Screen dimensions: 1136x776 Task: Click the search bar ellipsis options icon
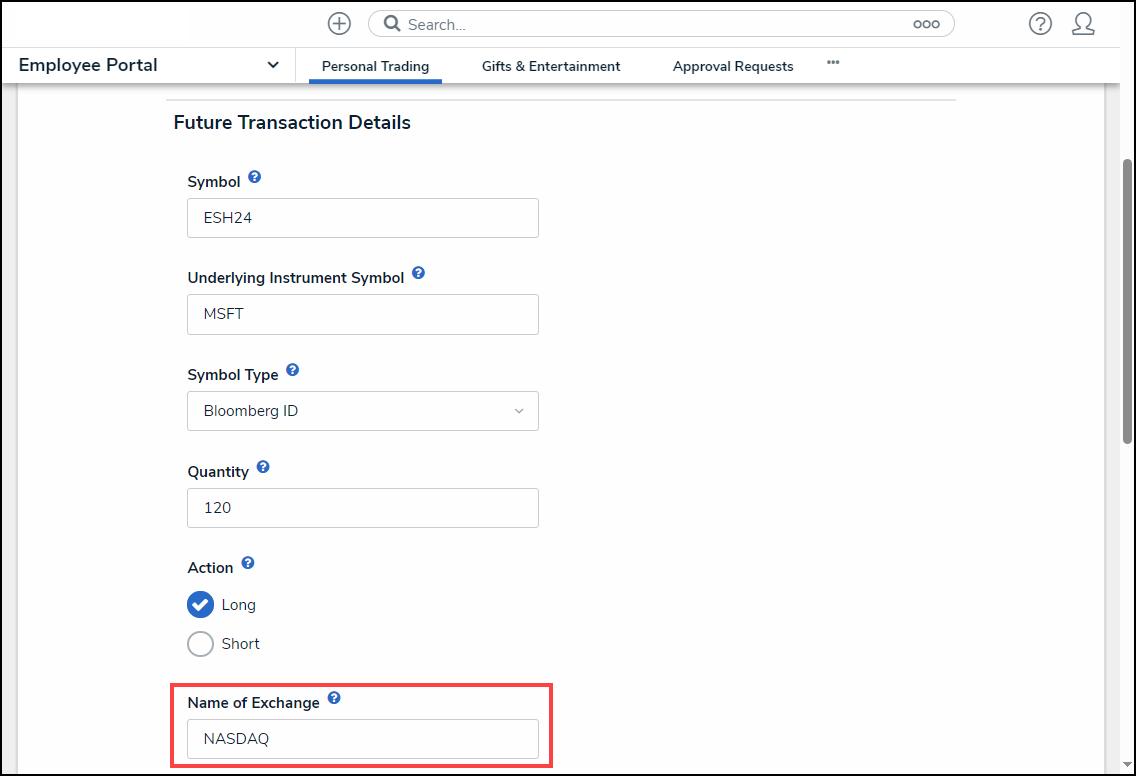point(926,25)
